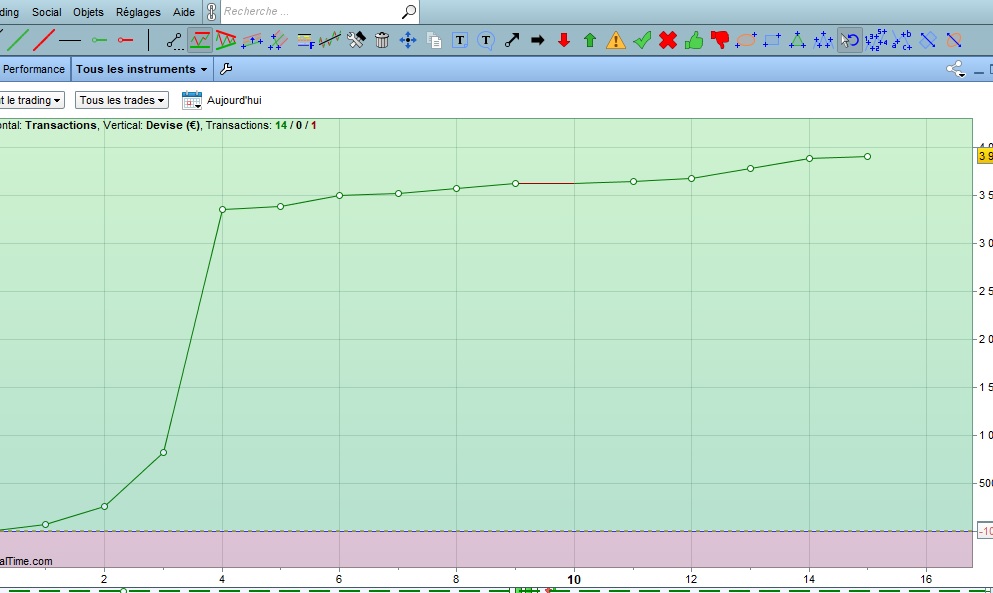Click the Recherche search field

tap(310, 11)
